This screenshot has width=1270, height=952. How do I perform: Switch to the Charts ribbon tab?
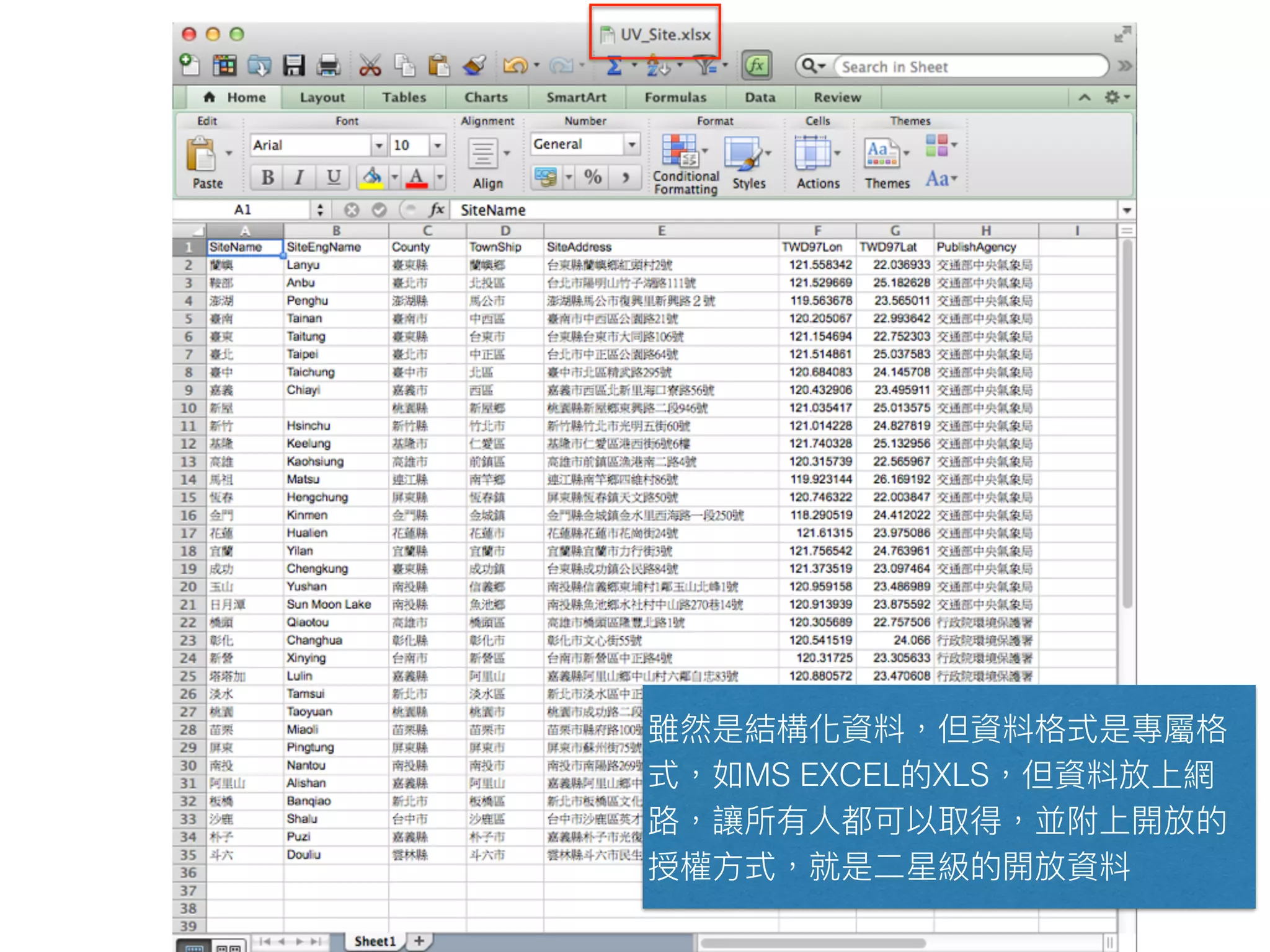click(486, 97)
